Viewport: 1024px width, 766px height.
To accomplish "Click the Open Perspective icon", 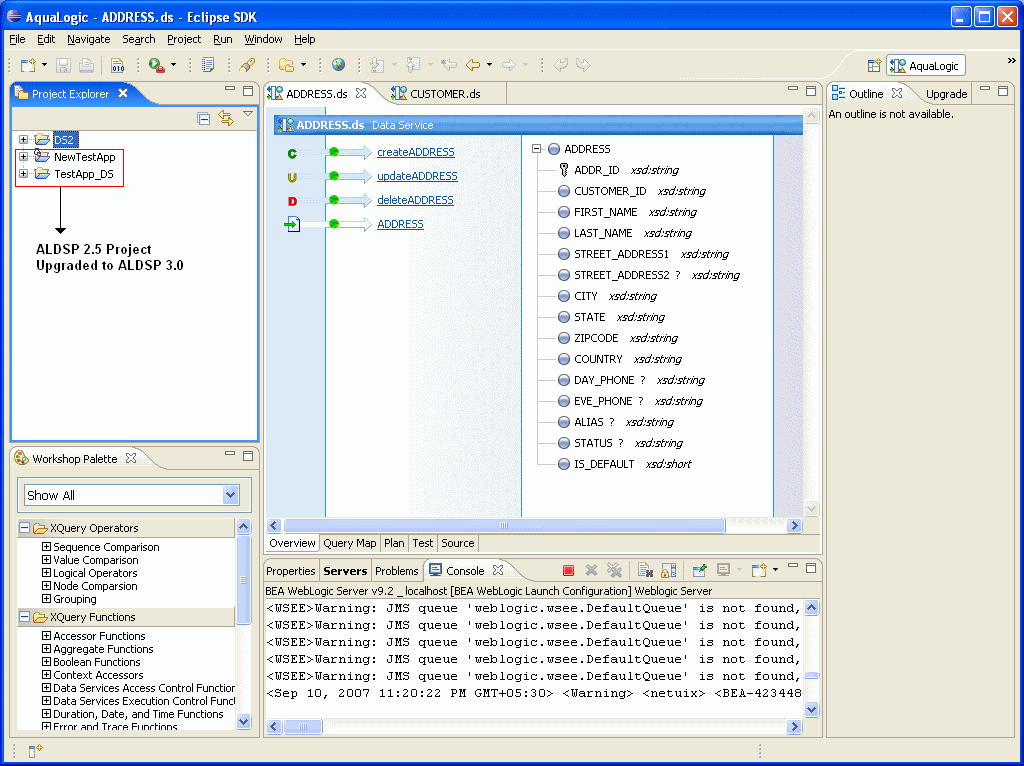I will (x=874, y=65).
